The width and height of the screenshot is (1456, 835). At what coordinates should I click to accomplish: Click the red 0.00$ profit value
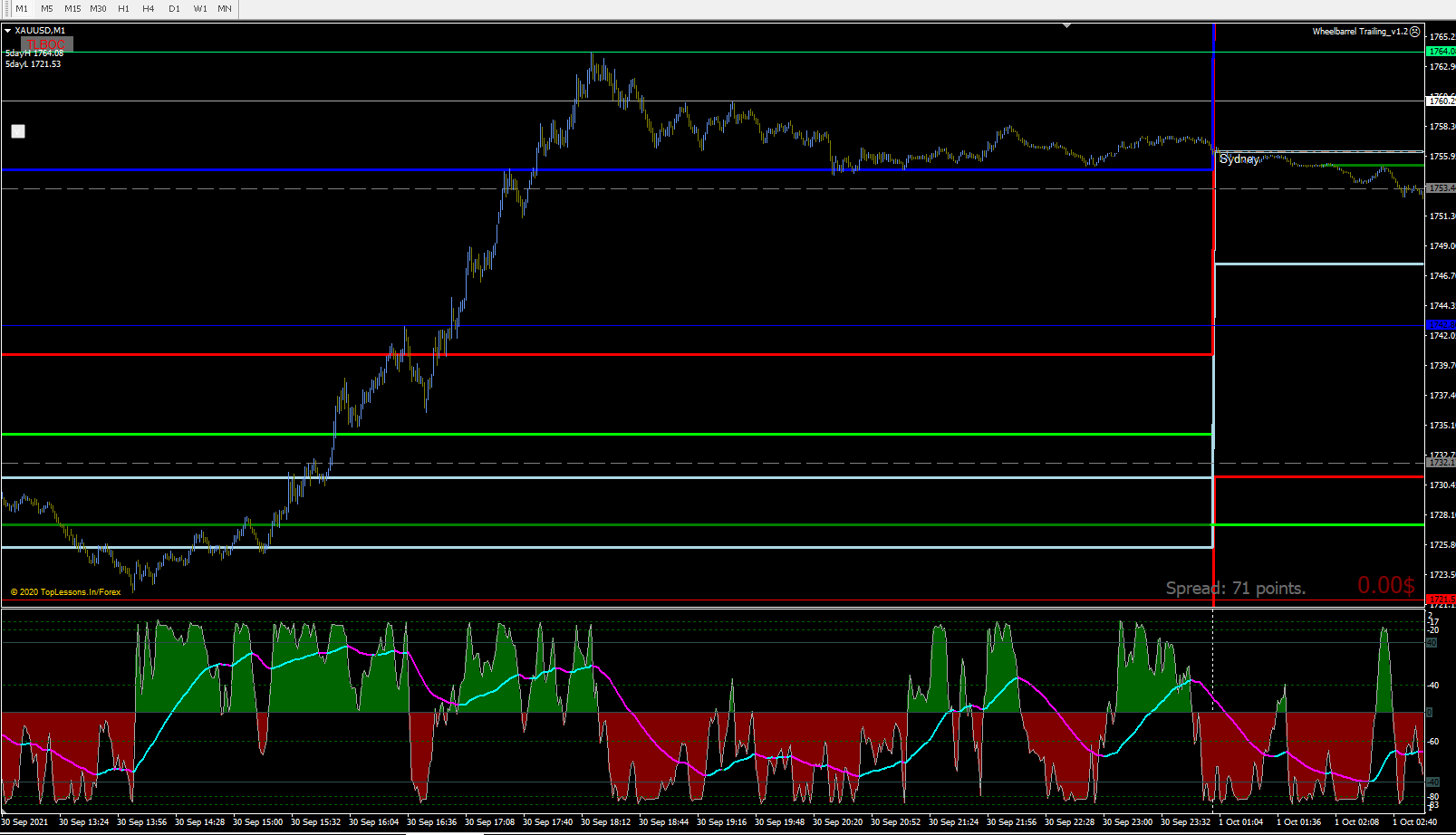coord(1386,586)
